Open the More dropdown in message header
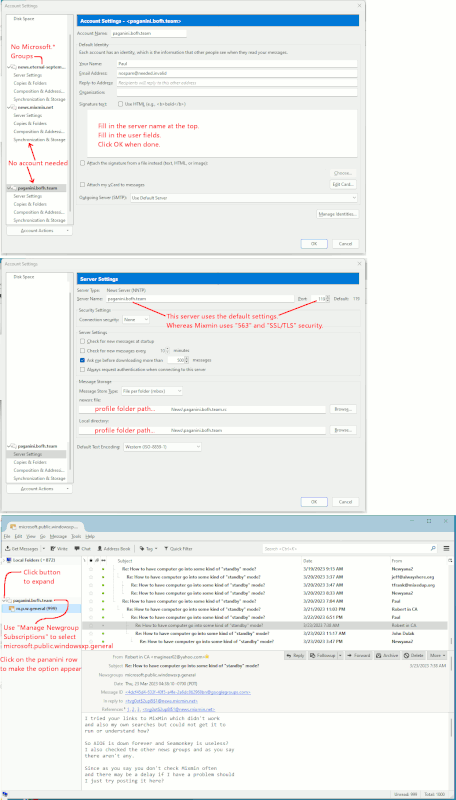The height and width of the screenshot is (800, 456). coord(438,655)
